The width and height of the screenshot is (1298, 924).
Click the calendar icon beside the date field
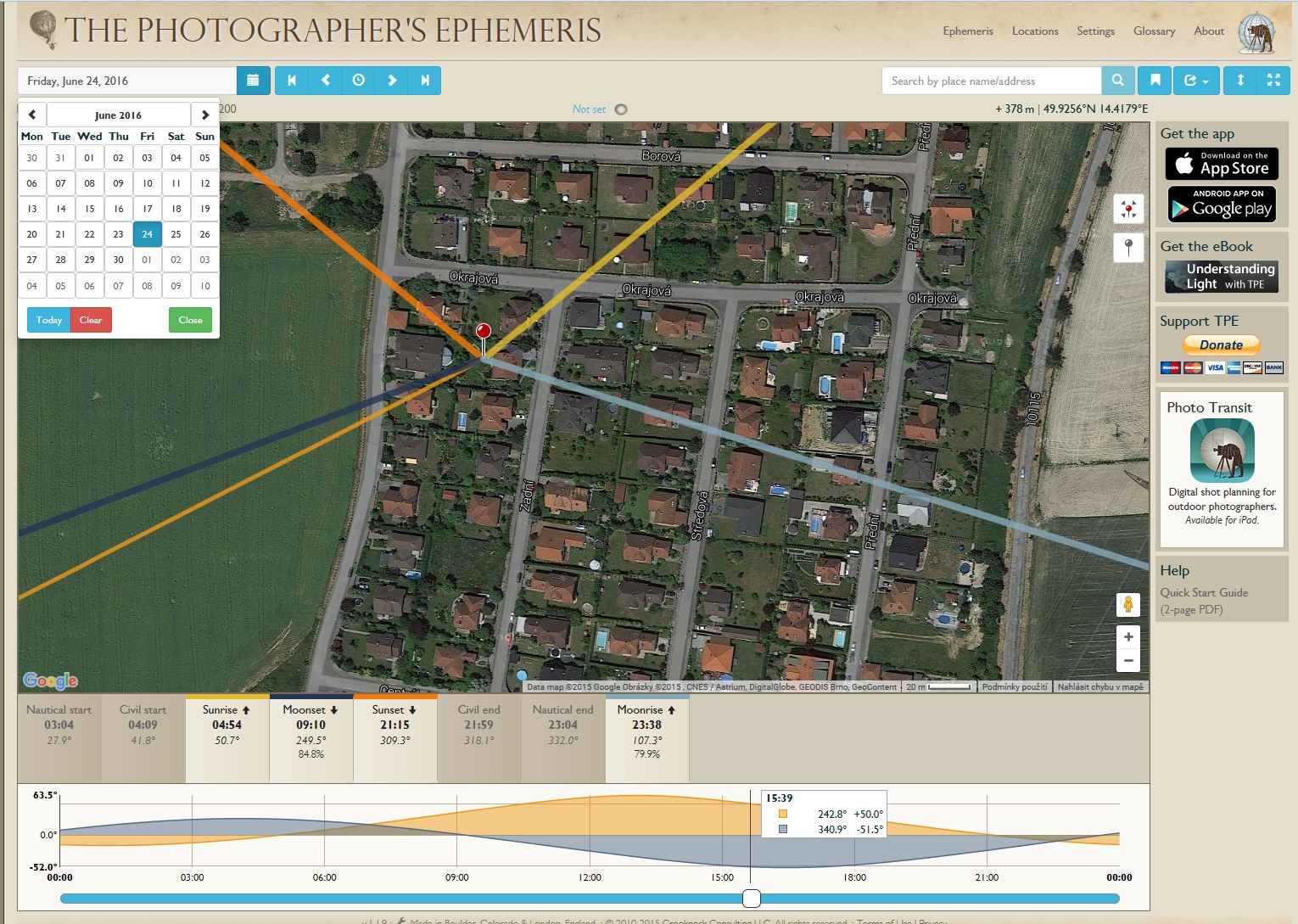pos(253,81)
